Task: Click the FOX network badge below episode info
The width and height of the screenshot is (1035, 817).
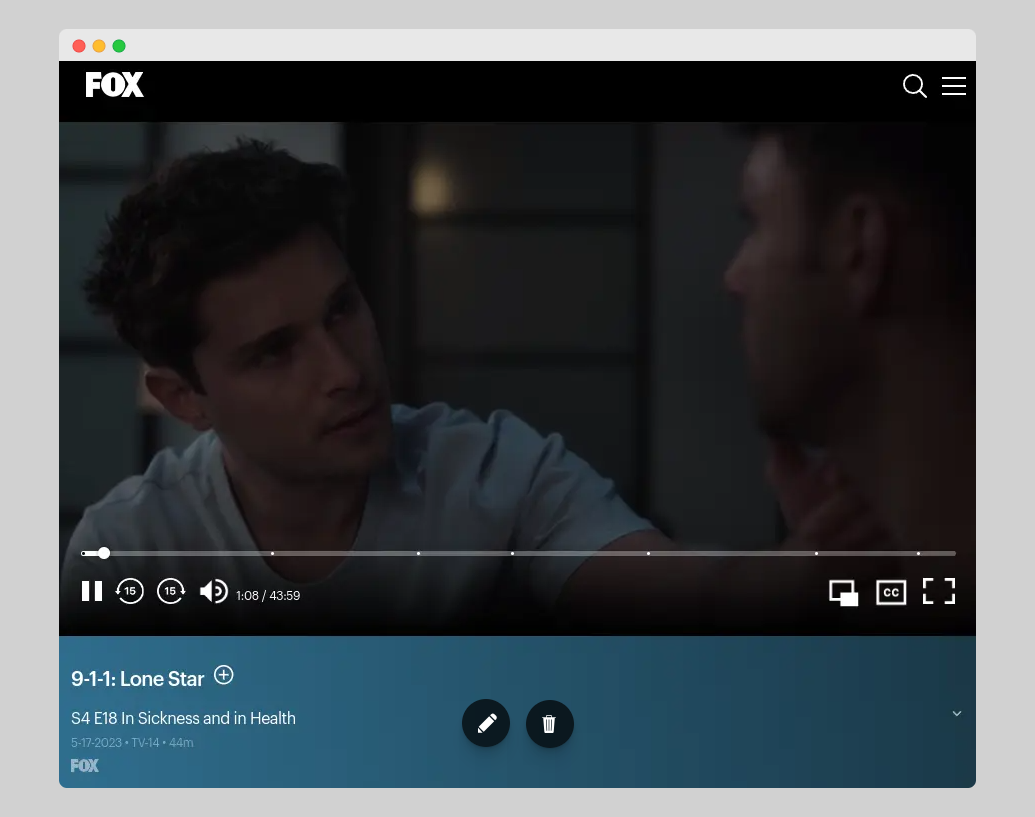Action: point(85,765)
